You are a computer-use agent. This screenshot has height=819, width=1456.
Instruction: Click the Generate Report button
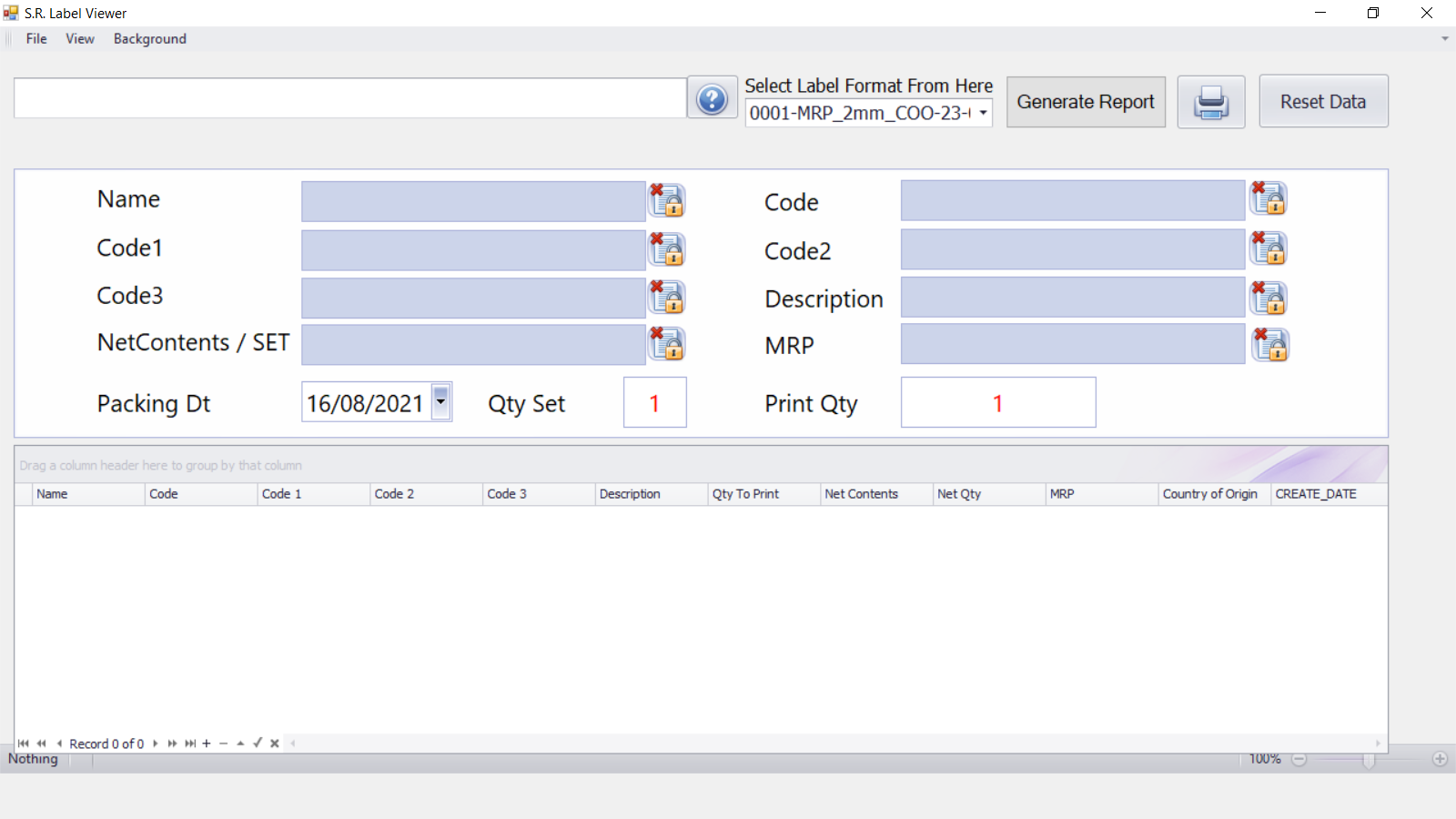(x=1085, y=102)
